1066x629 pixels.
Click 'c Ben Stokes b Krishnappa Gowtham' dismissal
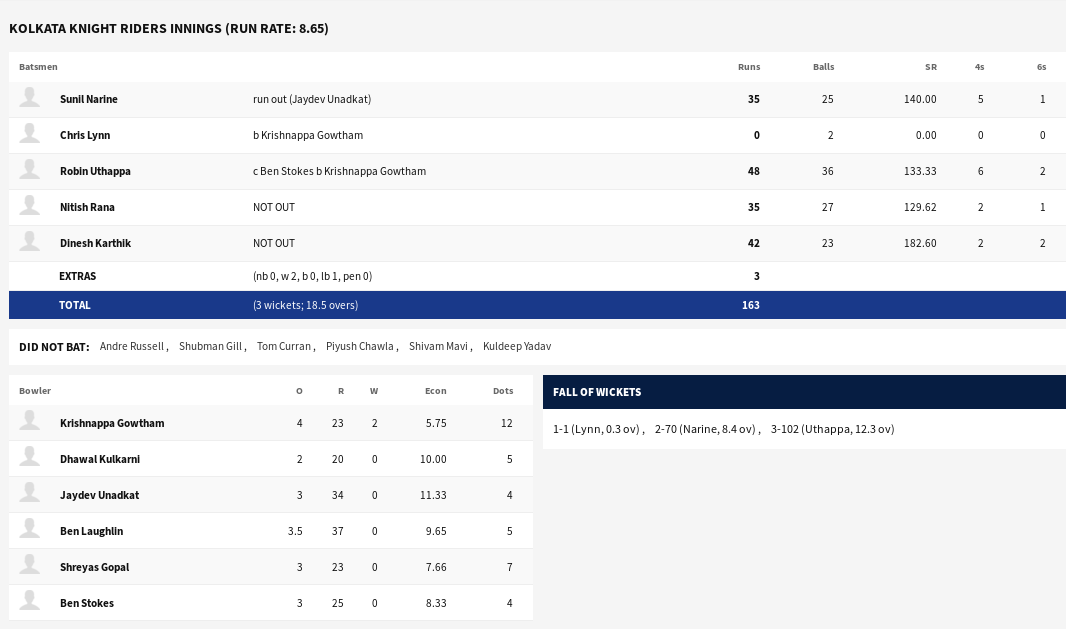coord(339,171)
